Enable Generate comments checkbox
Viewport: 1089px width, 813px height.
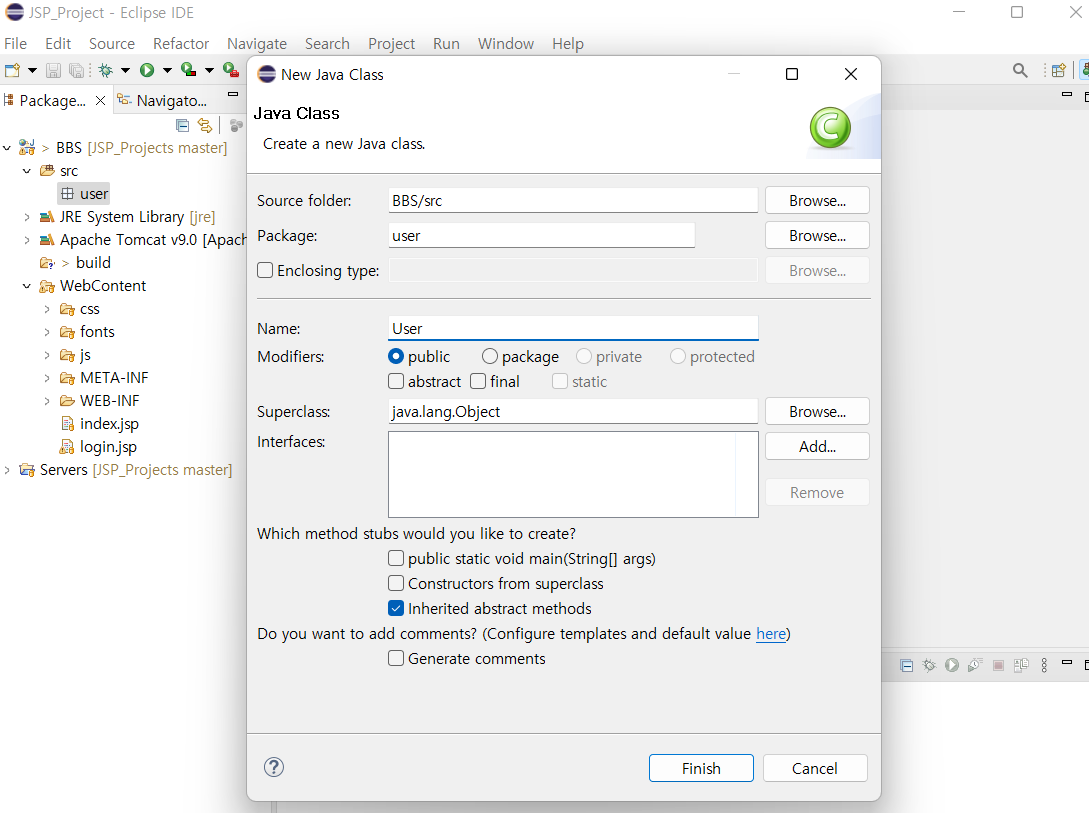click(x=396, y=658)
